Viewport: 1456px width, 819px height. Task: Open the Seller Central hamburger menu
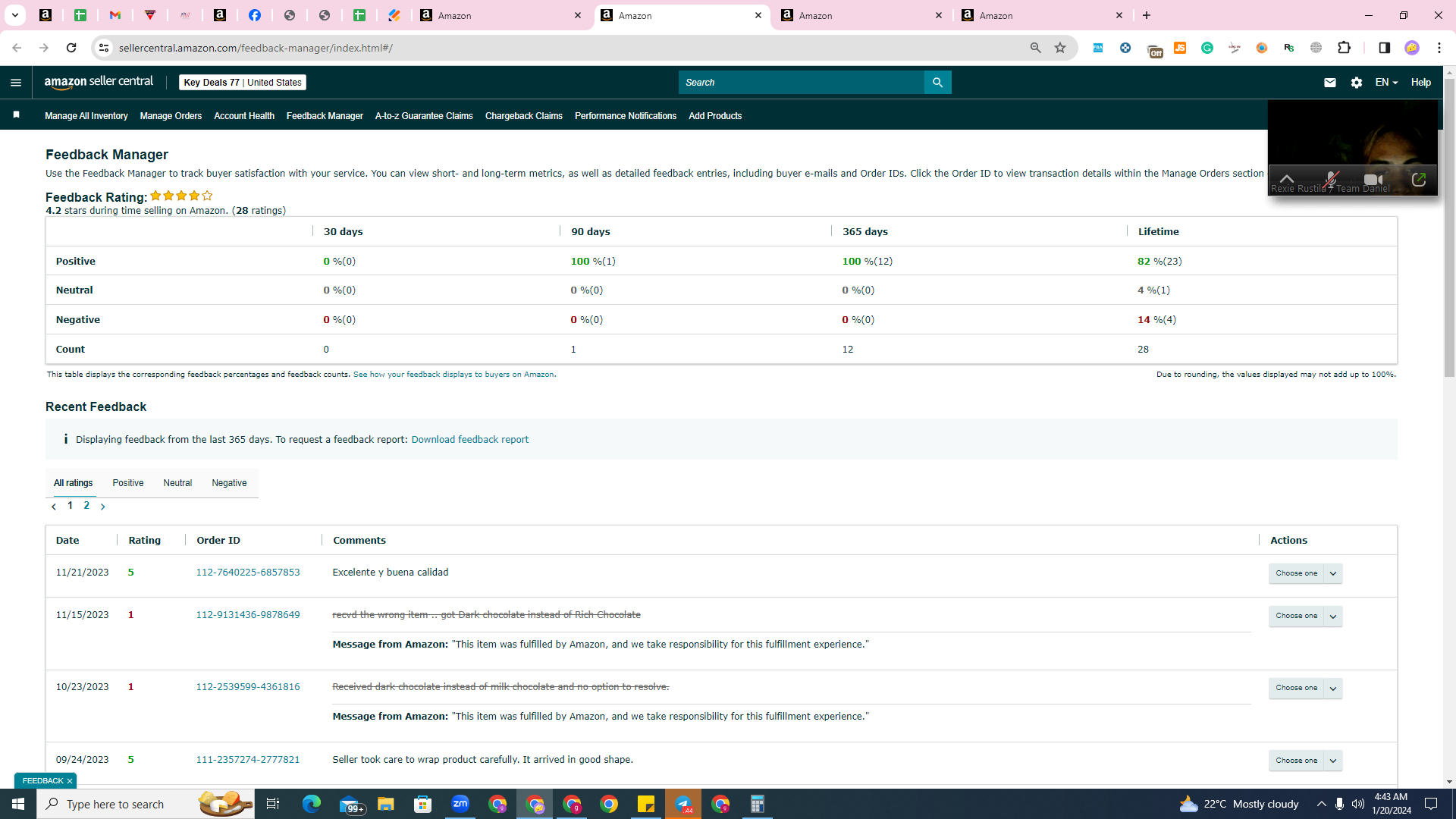16,83
